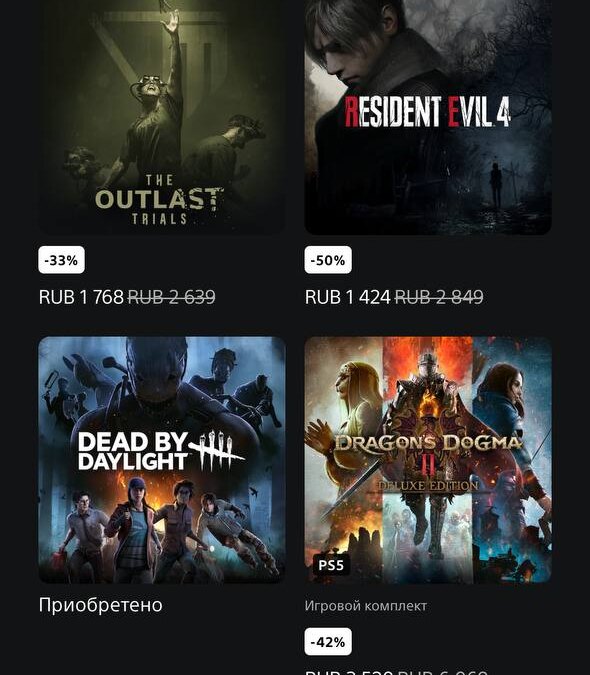Open the Dead by Daylight cover art
590x675 pixels.
(x=162, y=460)
